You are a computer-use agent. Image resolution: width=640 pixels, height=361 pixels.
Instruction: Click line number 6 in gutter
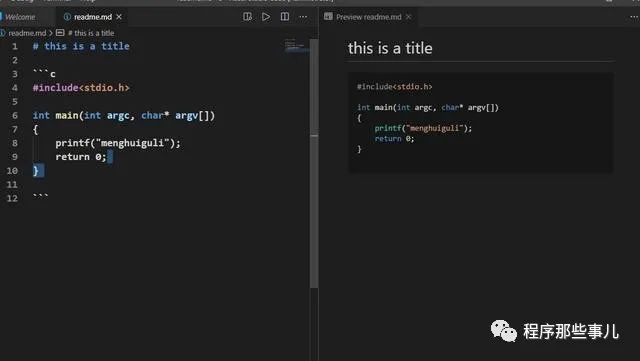15,116
